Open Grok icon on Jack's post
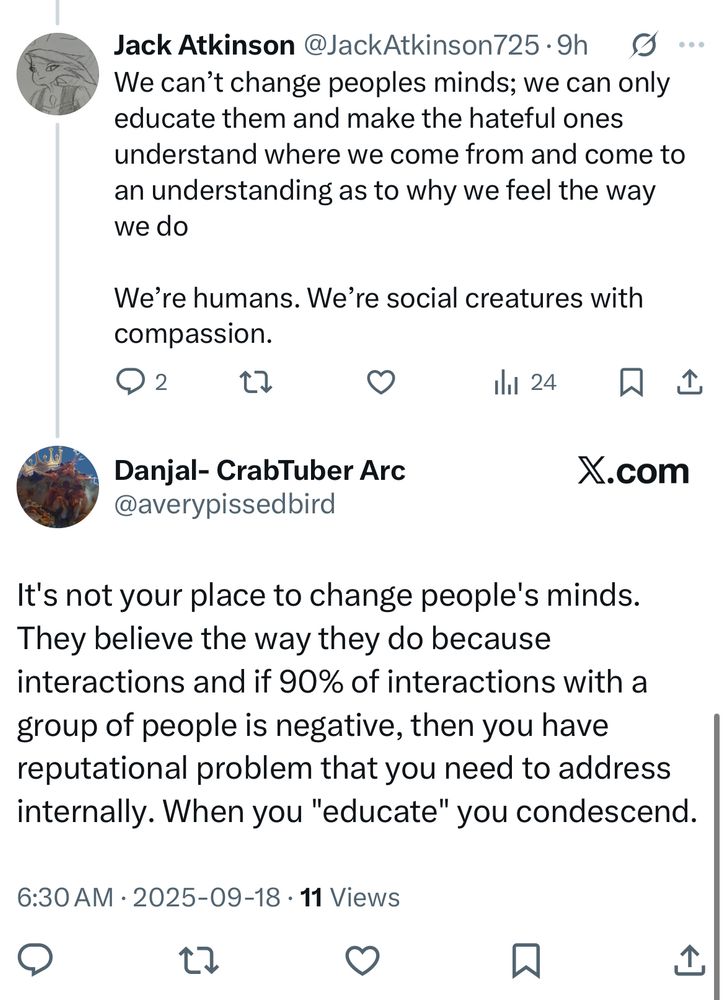 click(646, 45)
